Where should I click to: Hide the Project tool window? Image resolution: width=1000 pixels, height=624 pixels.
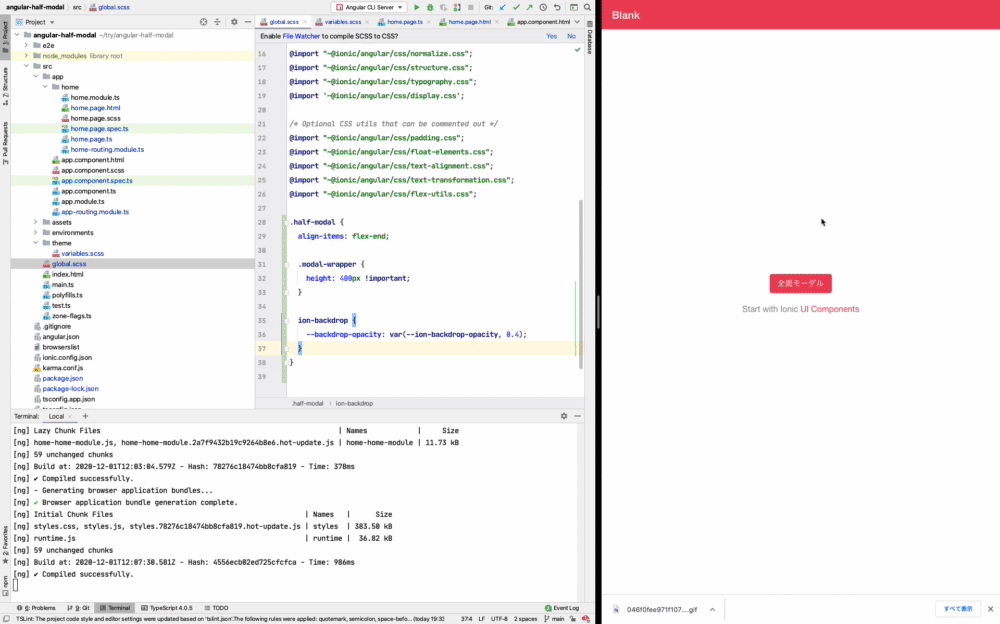[247, 22]
